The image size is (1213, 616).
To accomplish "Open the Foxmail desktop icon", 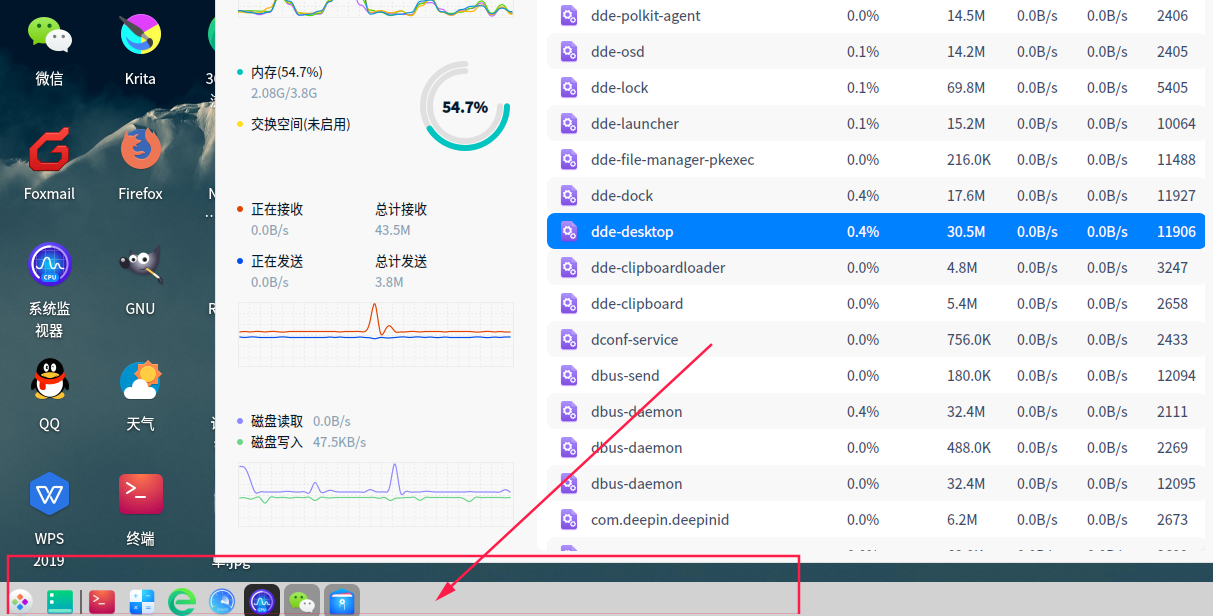I will coord(49,150).
